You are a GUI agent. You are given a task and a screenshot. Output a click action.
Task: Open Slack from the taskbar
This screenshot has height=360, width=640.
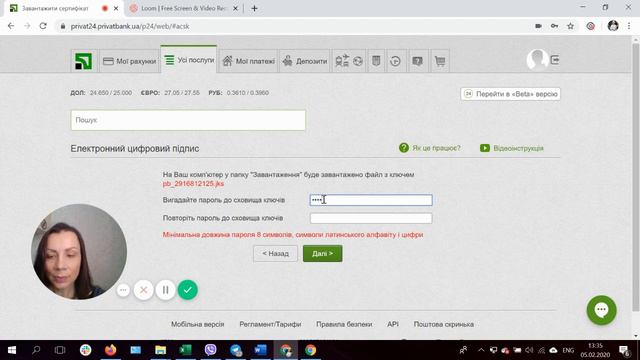85,350
